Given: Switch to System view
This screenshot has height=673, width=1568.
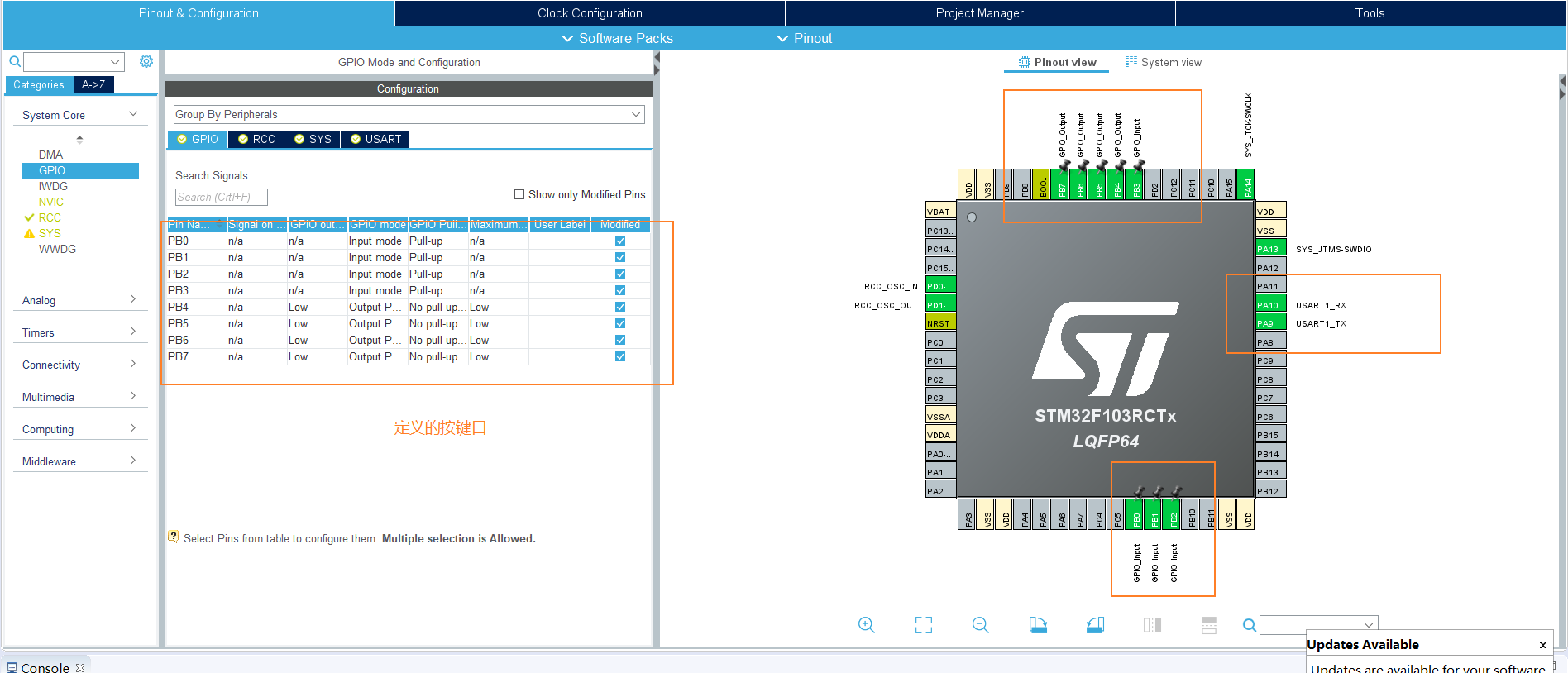Looking at the screenshot, I should tap(1163, 62).
